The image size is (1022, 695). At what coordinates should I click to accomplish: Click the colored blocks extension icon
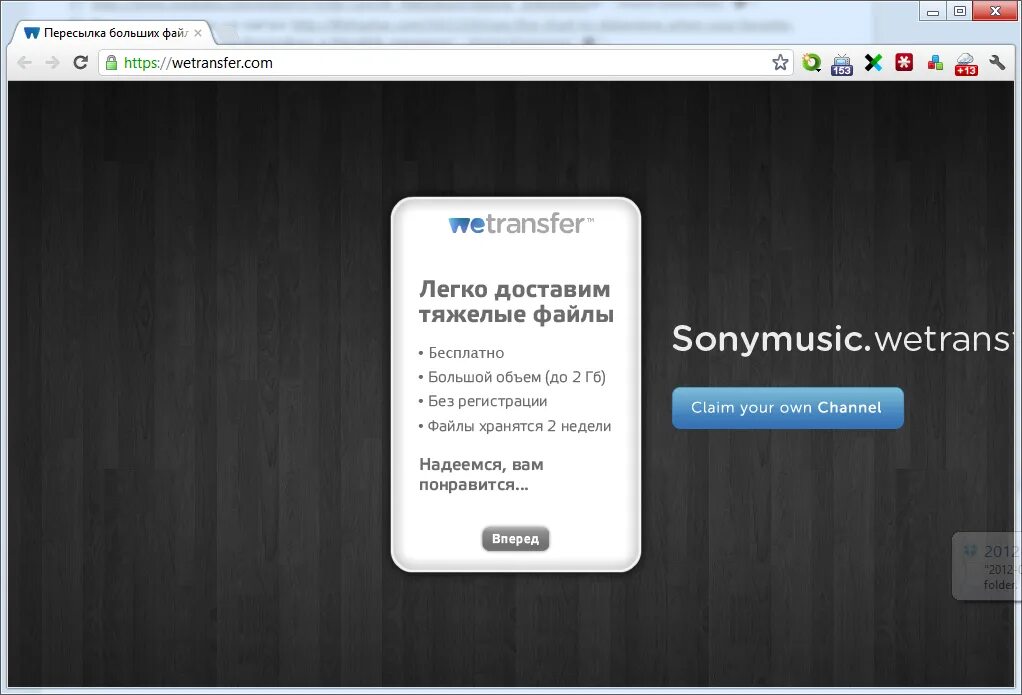(935, 63)
